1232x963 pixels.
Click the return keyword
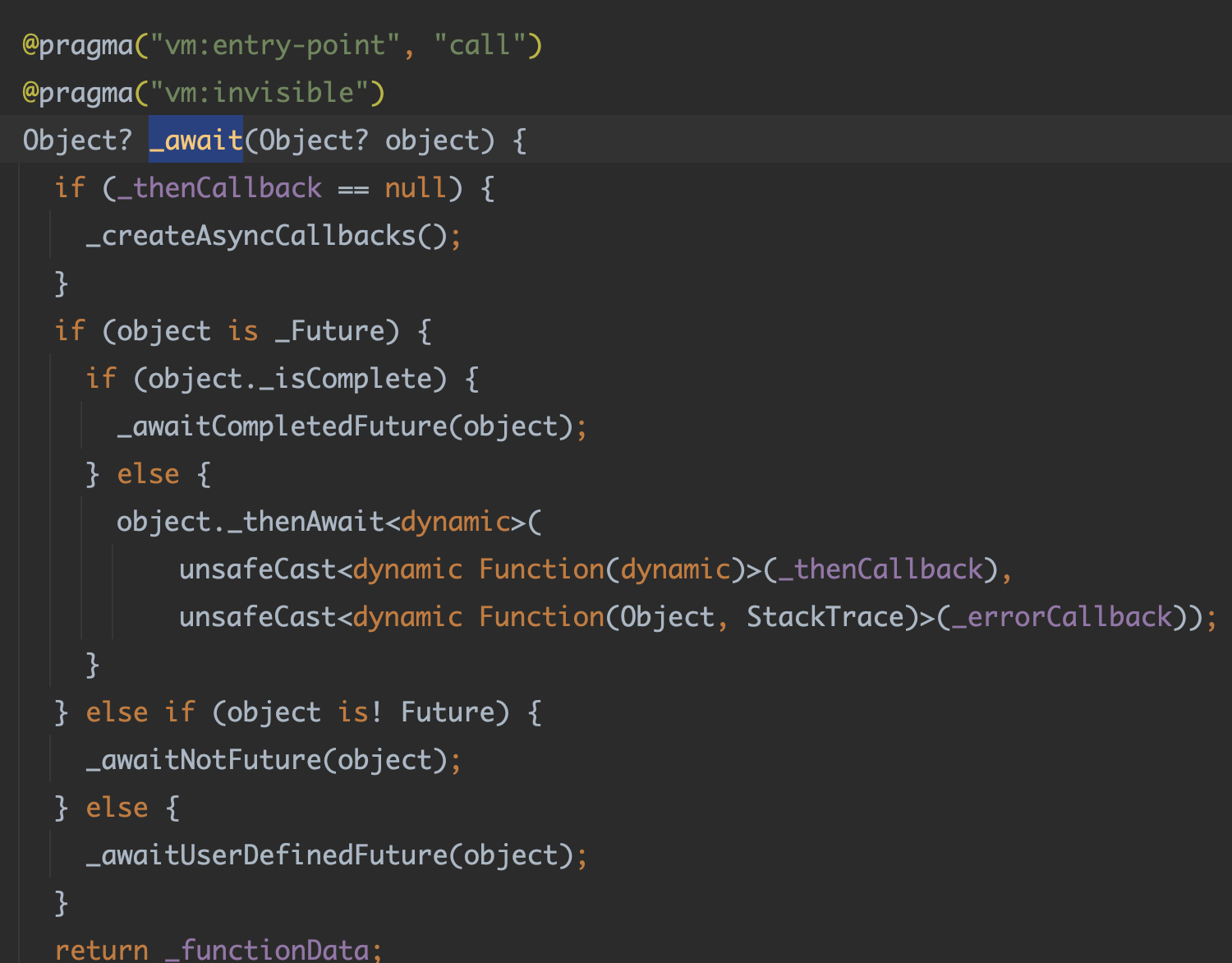(101, 950)
